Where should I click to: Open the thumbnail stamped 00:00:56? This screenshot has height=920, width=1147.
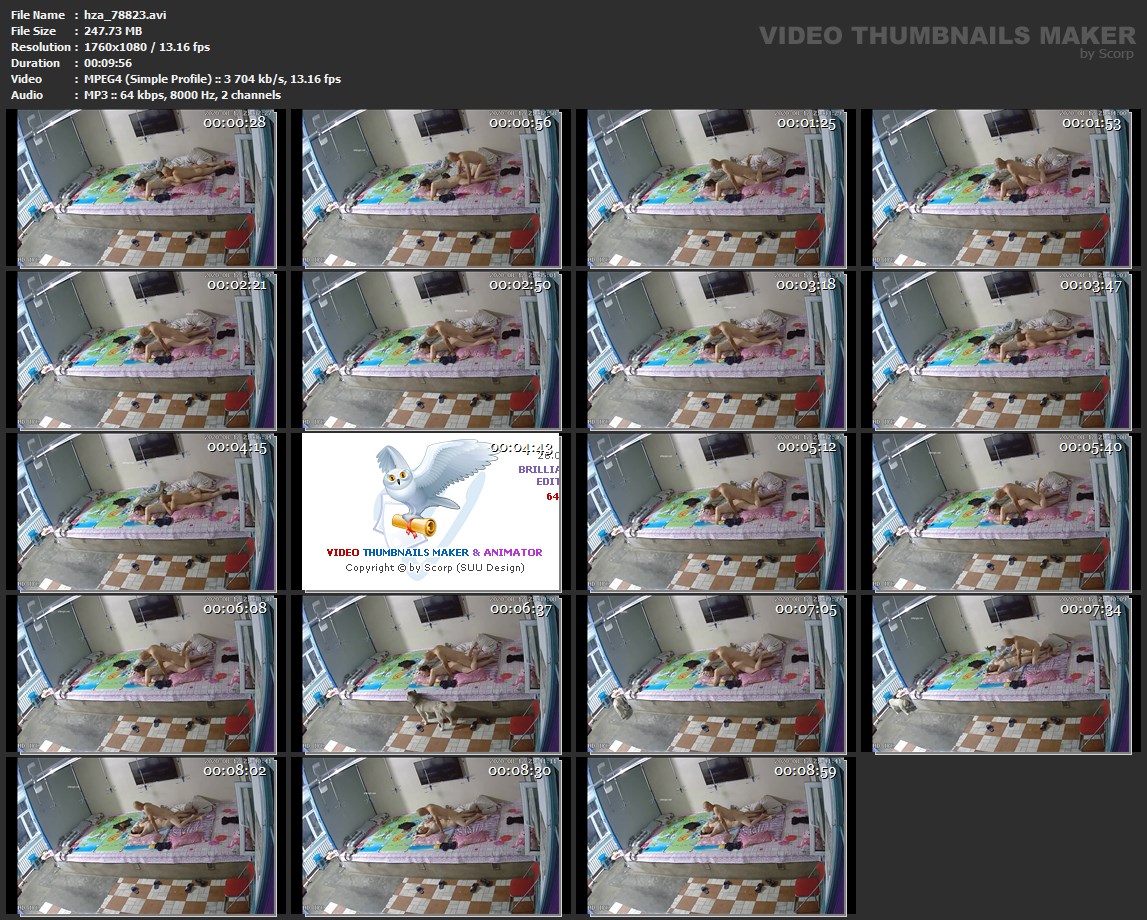tap(431, 189)
